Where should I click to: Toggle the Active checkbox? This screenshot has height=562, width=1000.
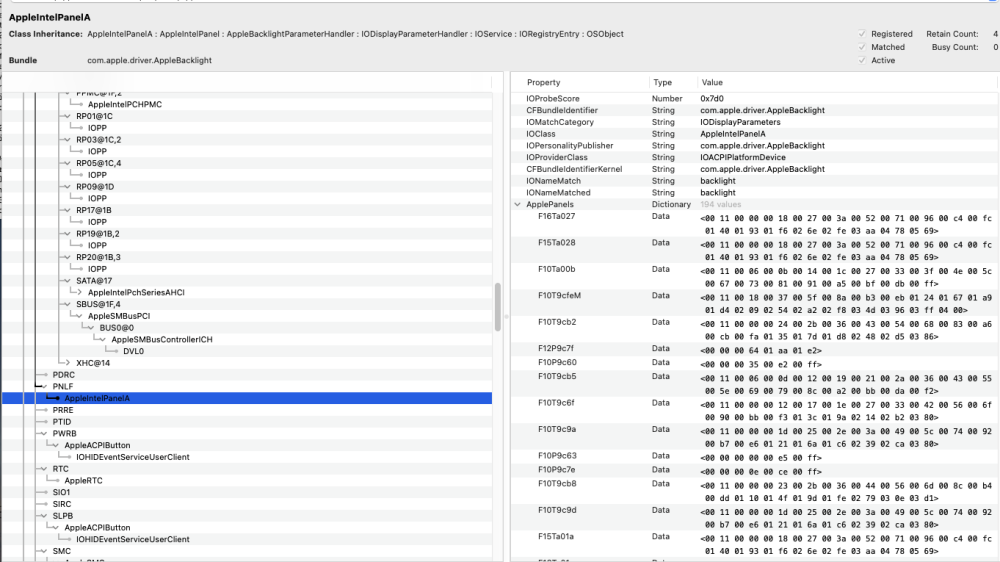[x=862, y=61]
